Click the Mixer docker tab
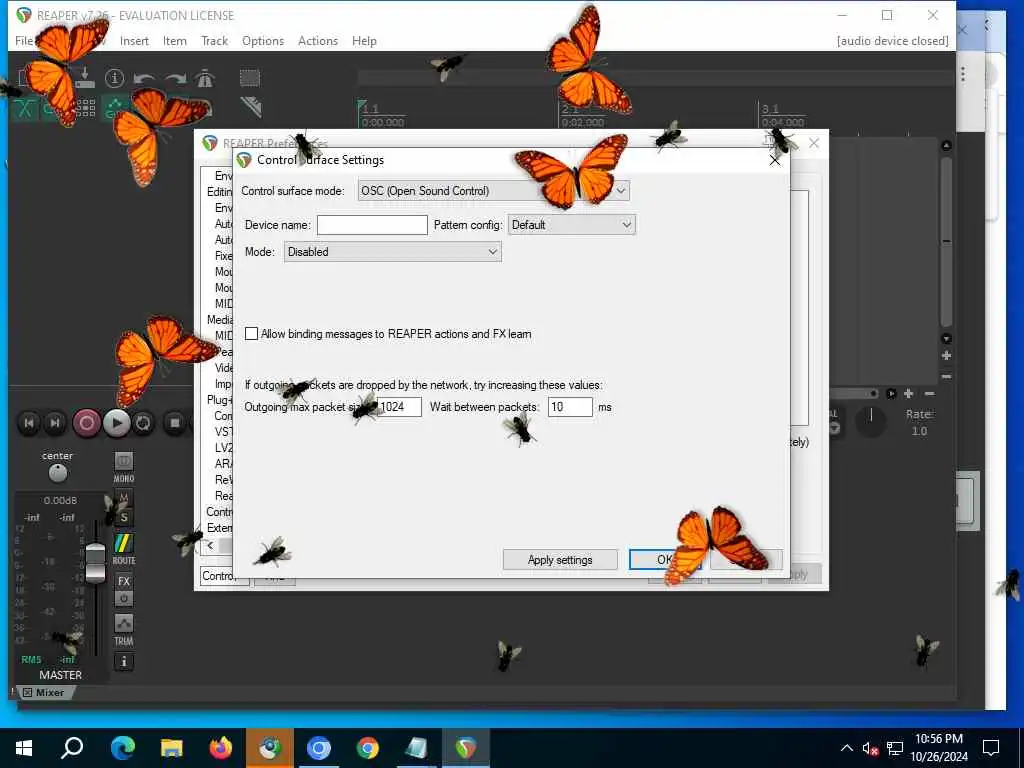This screenshot has width=1024, height=768. pyautogui.click(x=44, y=692)
